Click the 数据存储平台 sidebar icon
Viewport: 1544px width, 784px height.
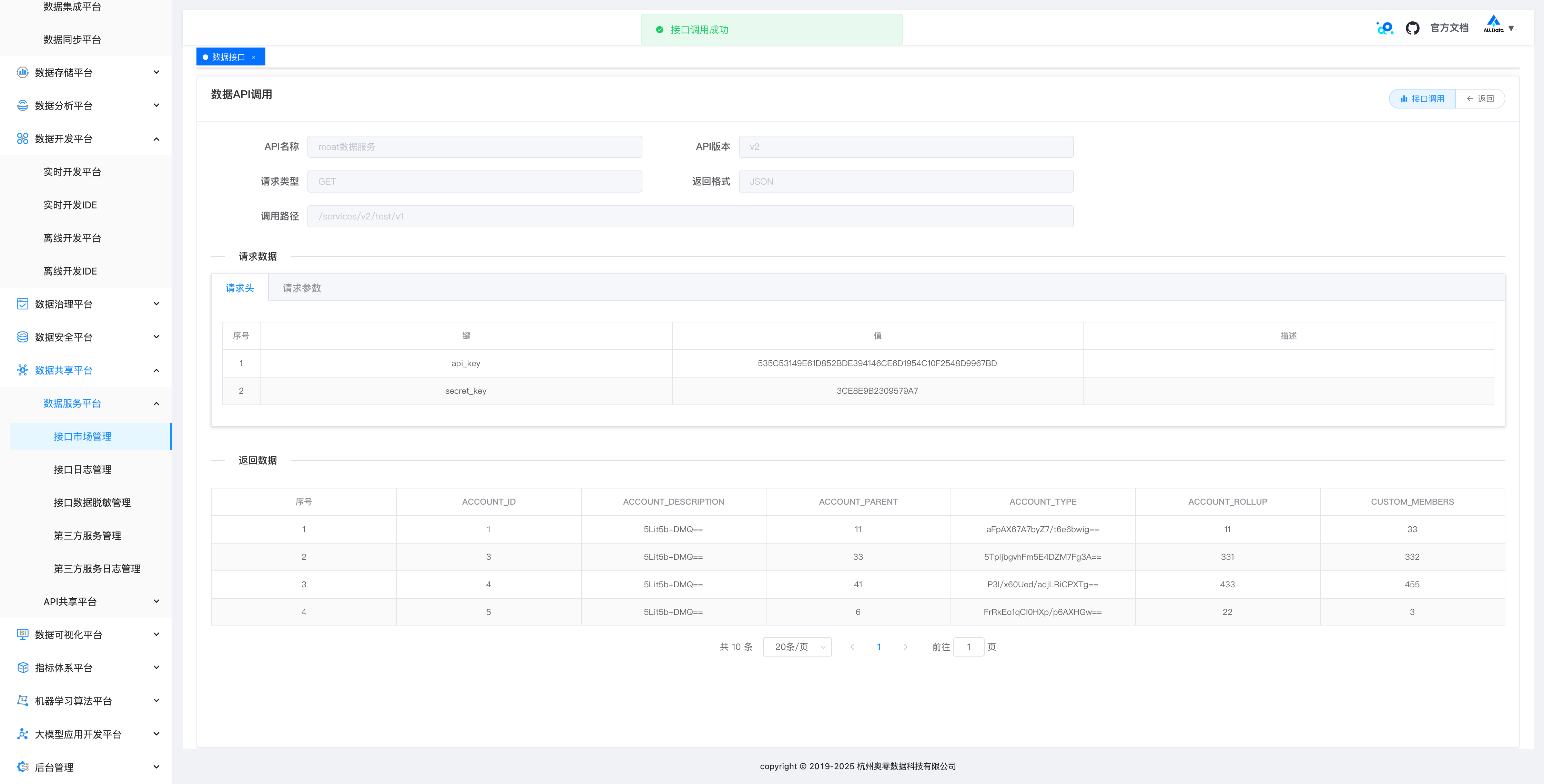23,72
